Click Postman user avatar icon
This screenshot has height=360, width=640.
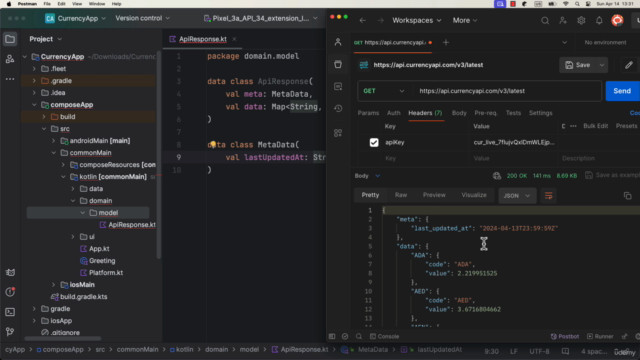click(617, 20)
